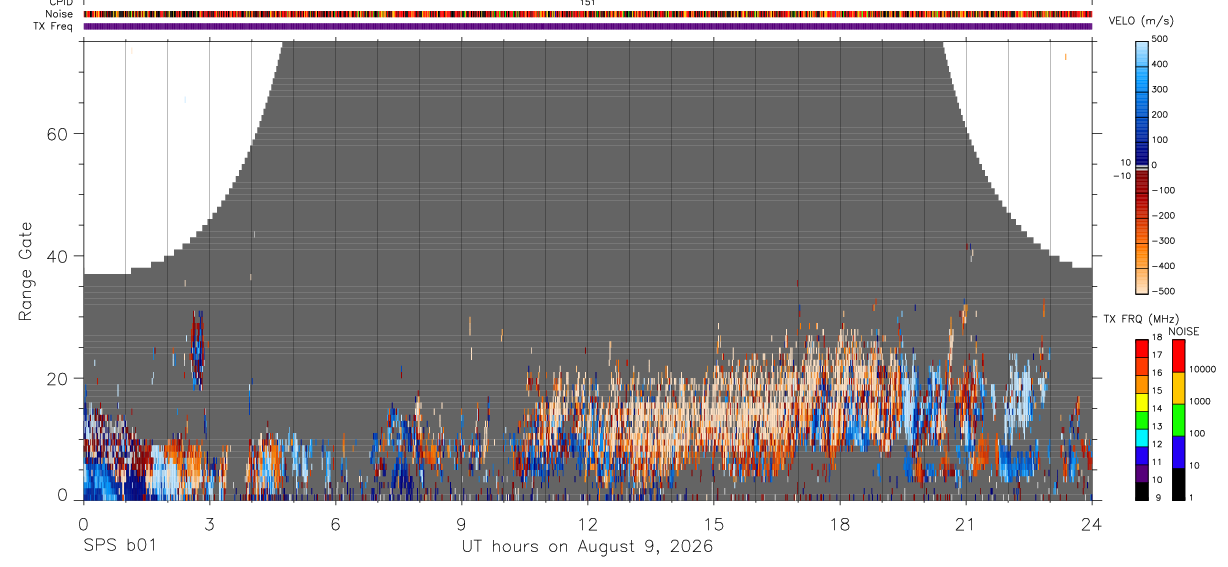
Task: Click the green 100 noise level swatch
Action: (x=1179, y=420)
